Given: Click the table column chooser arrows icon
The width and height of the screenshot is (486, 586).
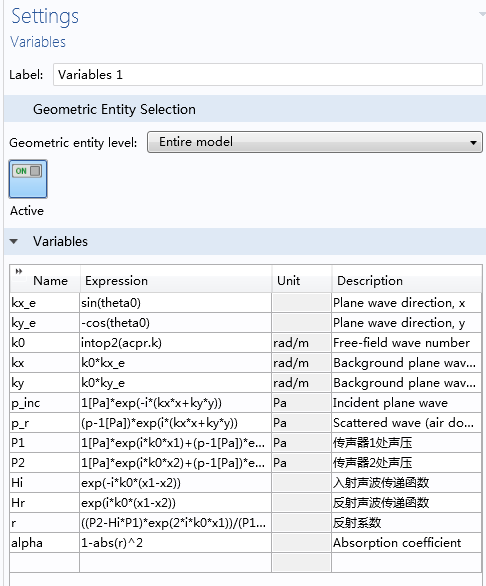Looking at the screenshot, I should click(19, 271).
